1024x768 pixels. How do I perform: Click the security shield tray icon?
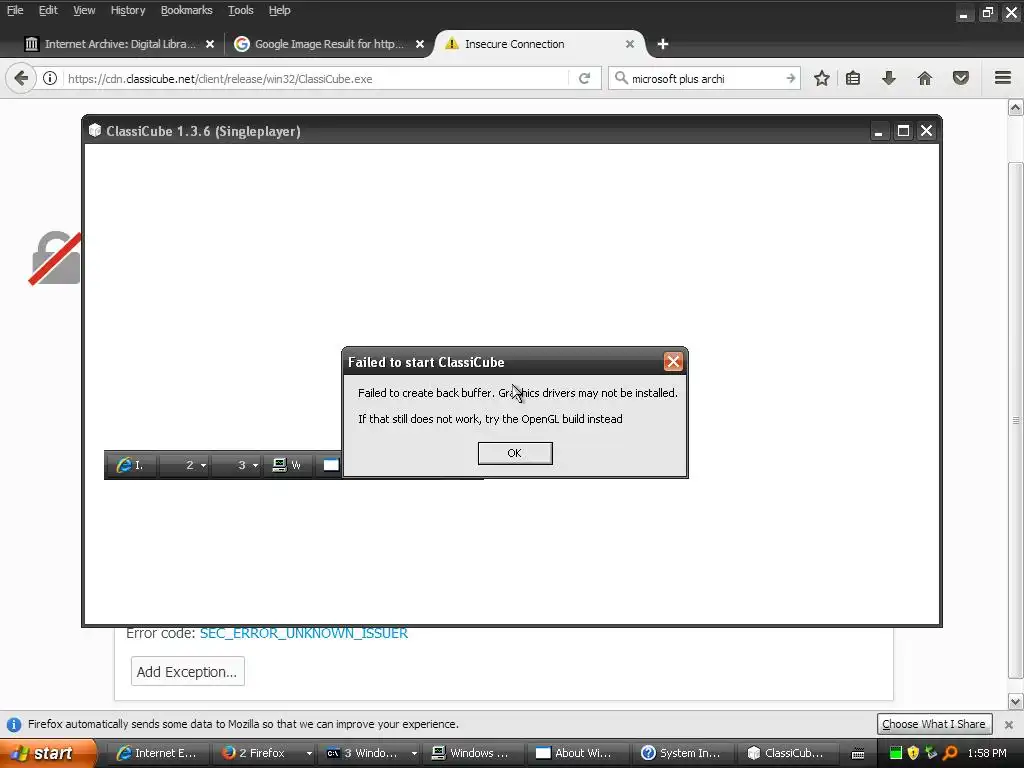click(913, 753)
